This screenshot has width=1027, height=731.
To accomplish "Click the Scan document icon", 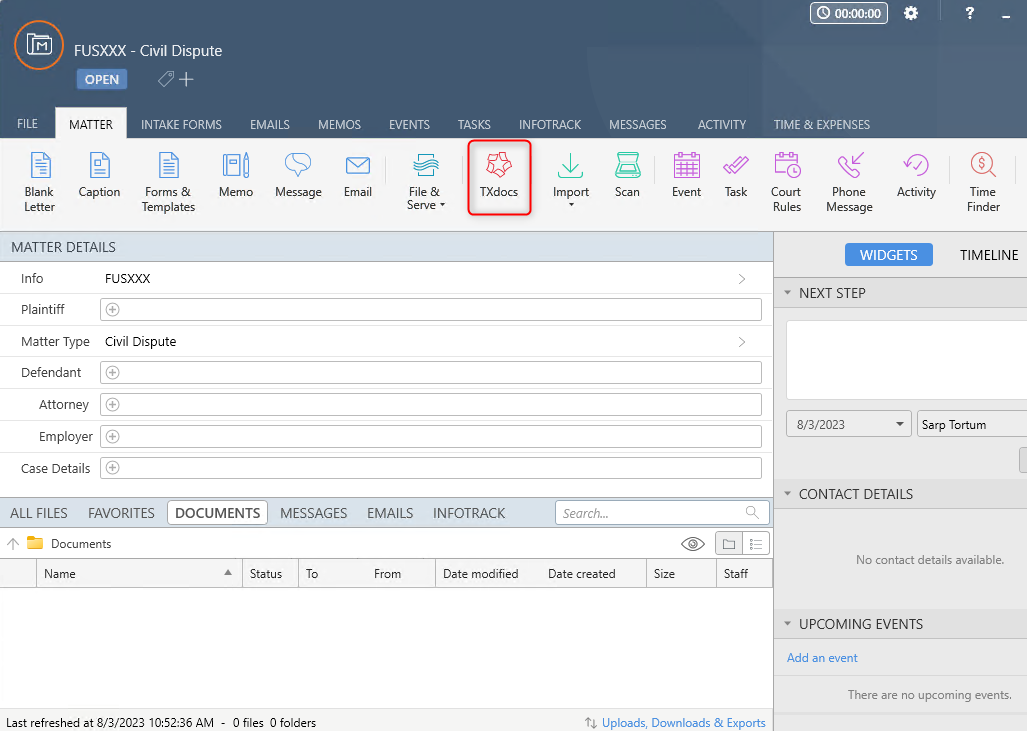I will (x=627, y=176).
